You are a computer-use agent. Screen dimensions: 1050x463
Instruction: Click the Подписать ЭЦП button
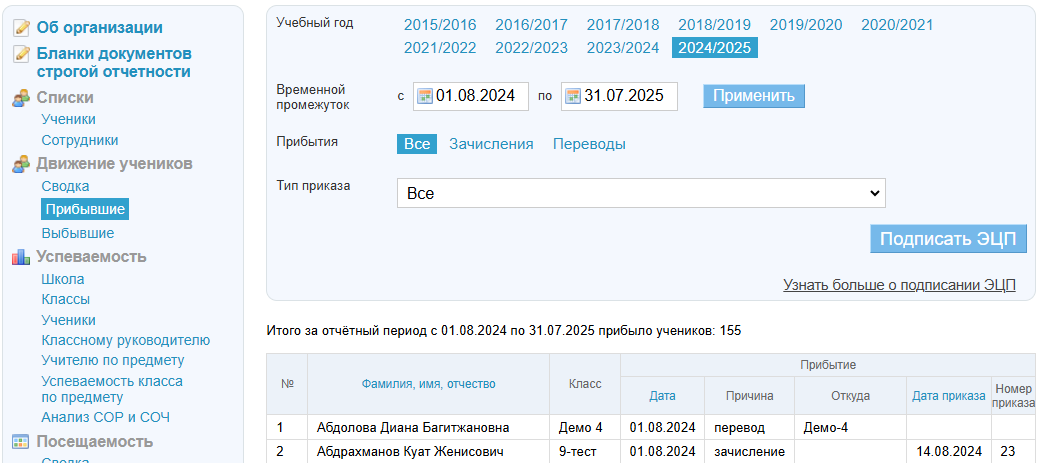coord(948,239)
